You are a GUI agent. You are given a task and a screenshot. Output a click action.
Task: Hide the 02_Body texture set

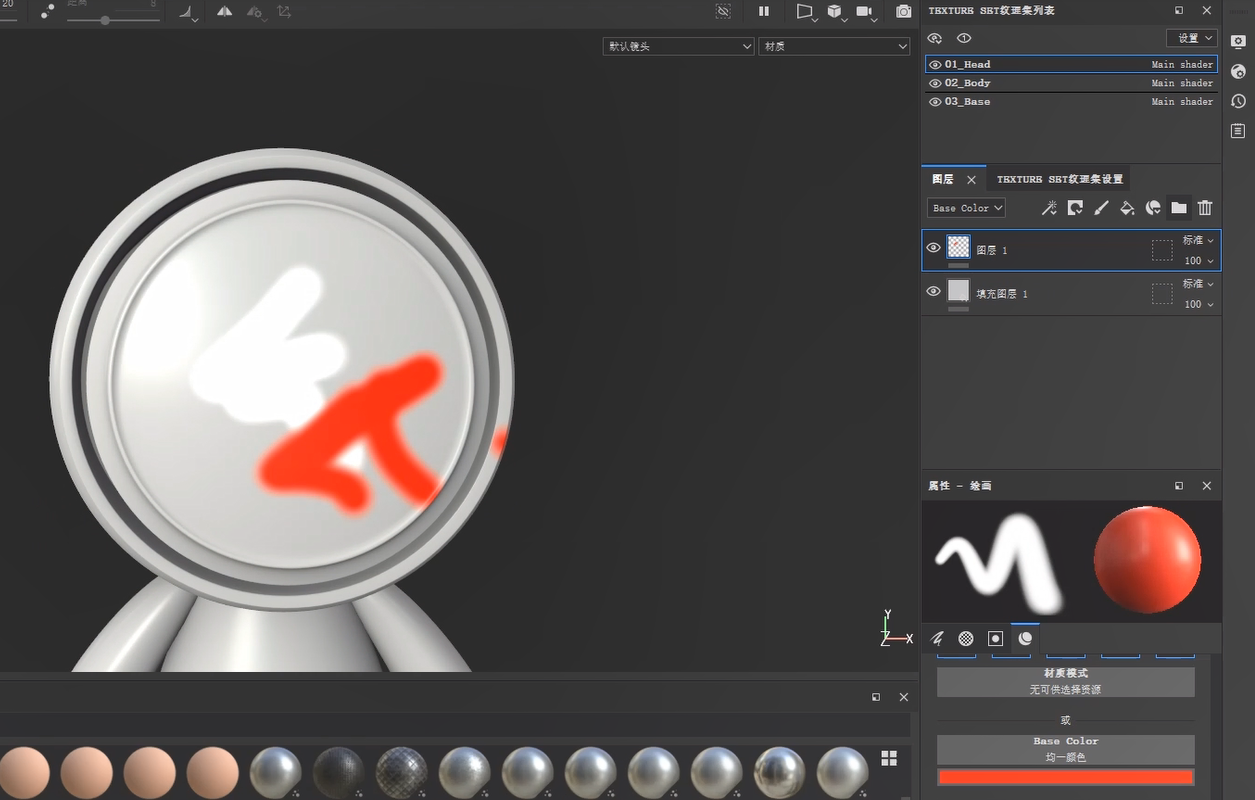coord(935,83)
